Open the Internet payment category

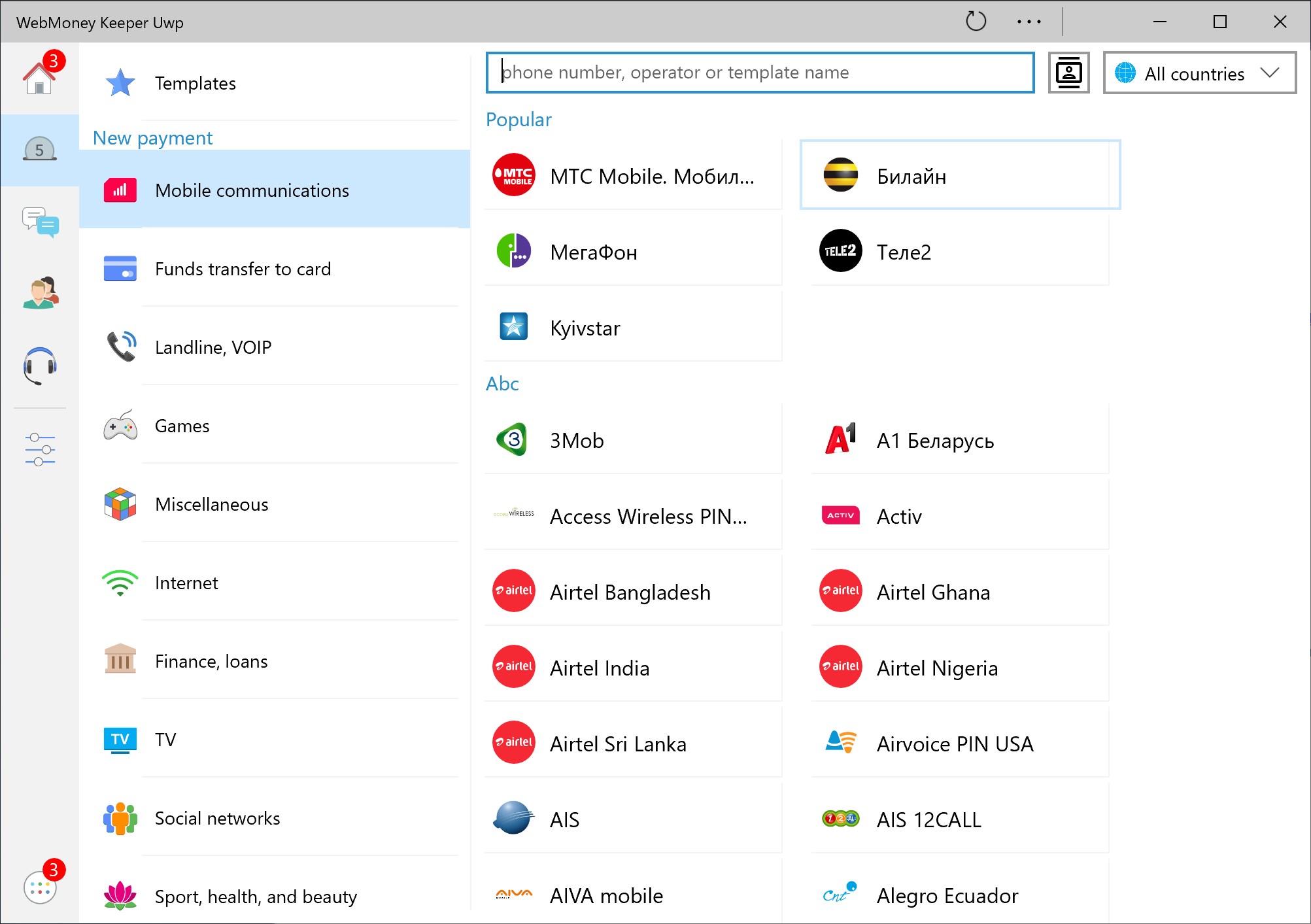click(x=186, y=583)
